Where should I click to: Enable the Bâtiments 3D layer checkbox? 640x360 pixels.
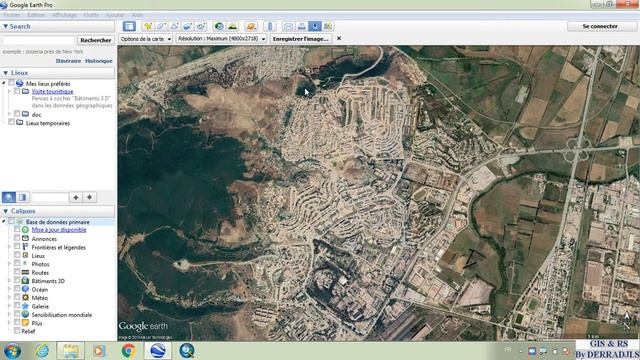17,280
